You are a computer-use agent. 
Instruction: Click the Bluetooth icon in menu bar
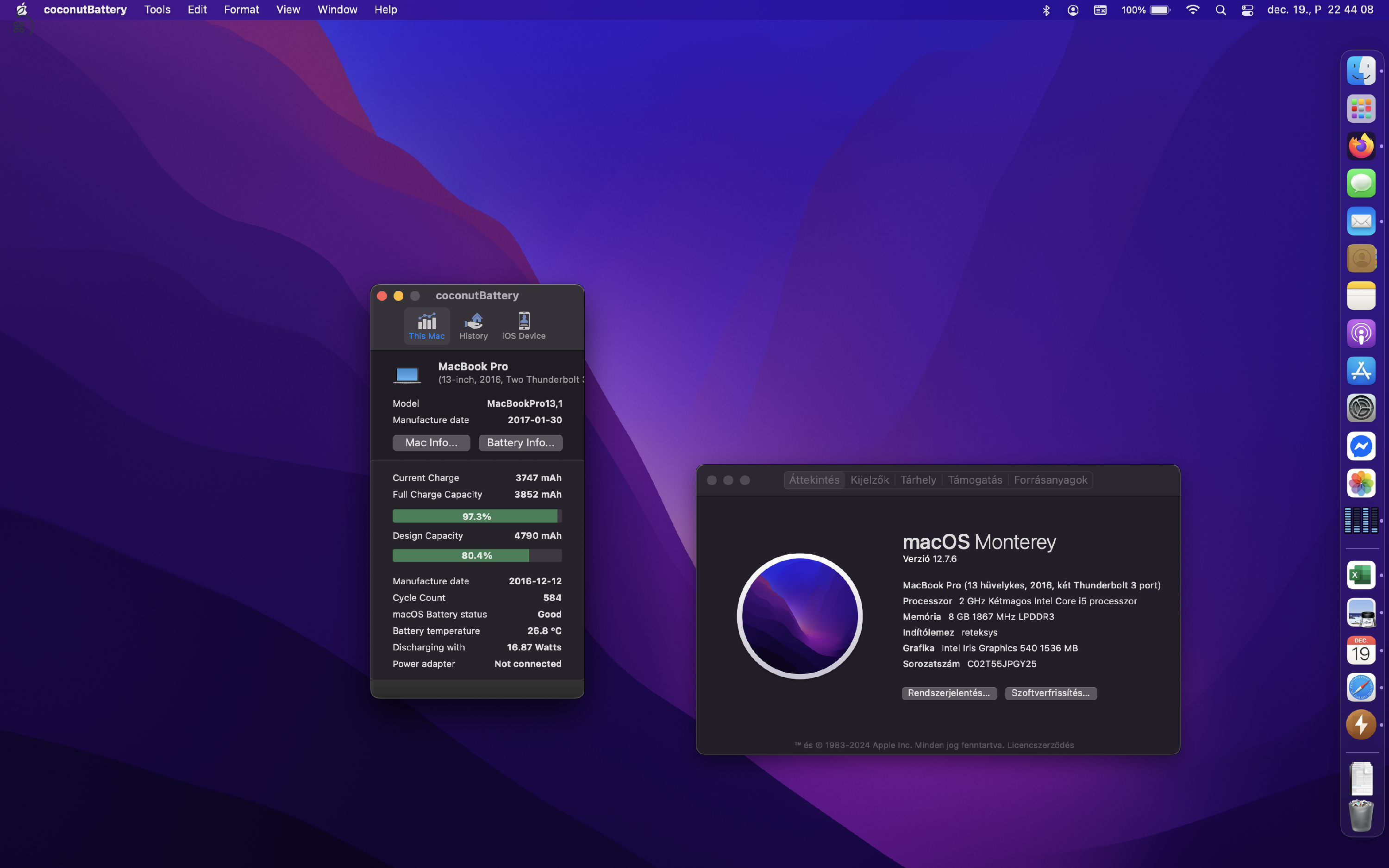coord(1046,10)
